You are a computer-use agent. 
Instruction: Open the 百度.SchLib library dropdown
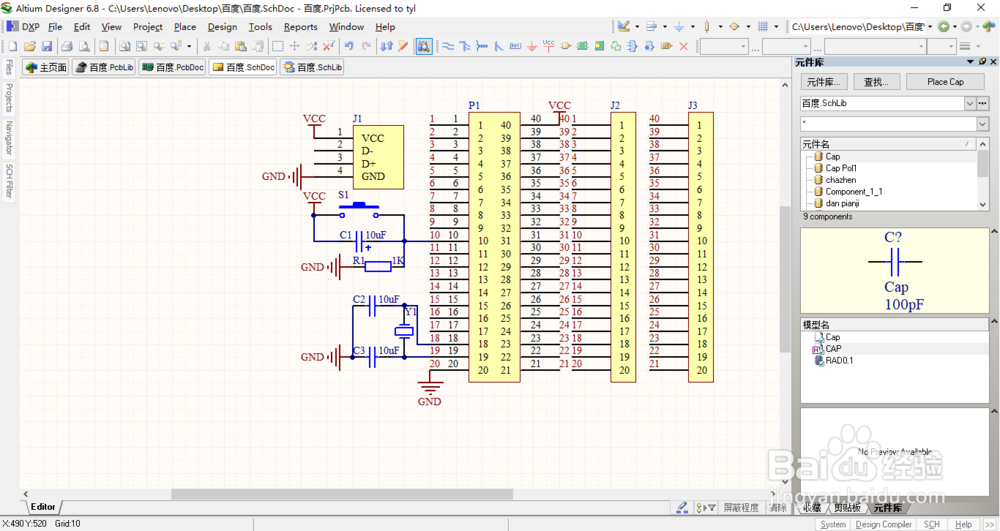(970, 103)
